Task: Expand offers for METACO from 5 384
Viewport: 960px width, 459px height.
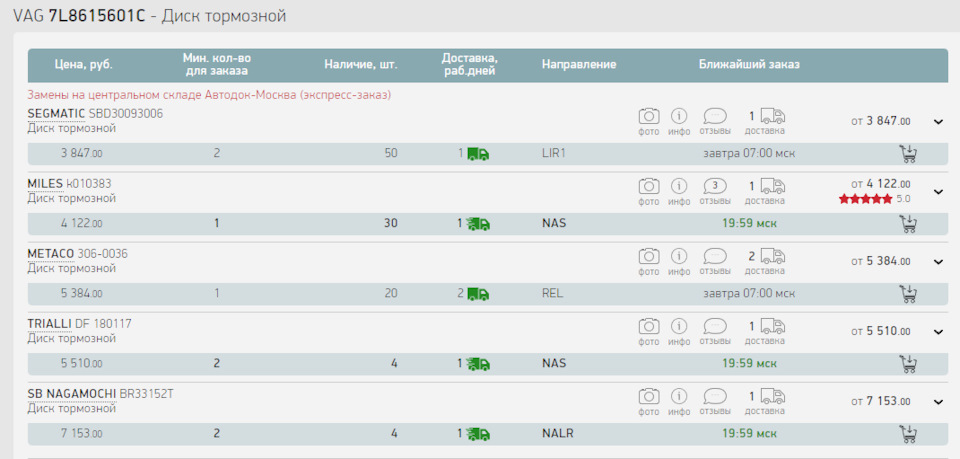Action: [939, 262]
